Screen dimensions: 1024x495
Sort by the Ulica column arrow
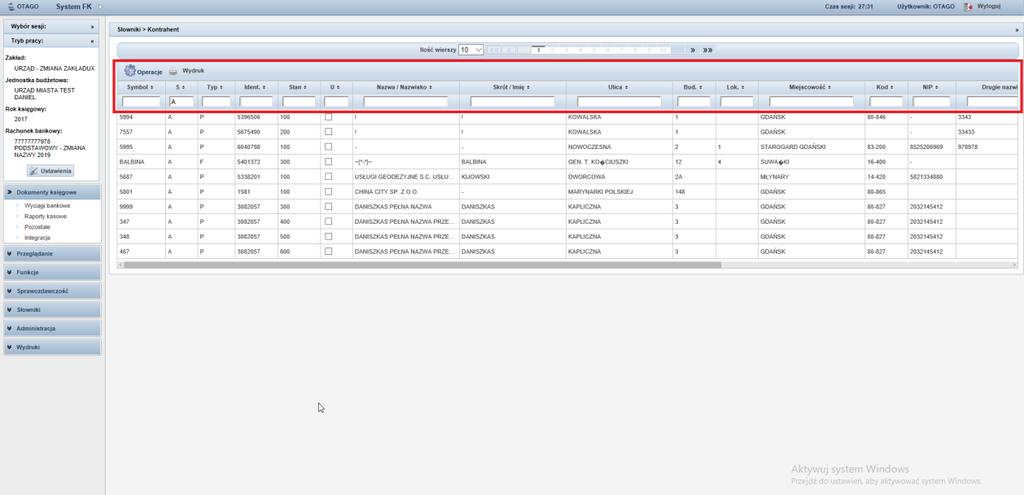(626, 87)
